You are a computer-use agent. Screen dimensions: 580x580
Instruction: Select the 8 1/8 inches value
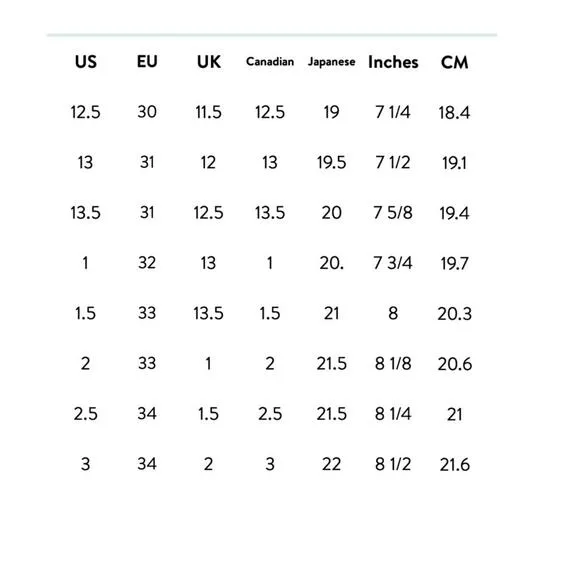pos(393,364)
